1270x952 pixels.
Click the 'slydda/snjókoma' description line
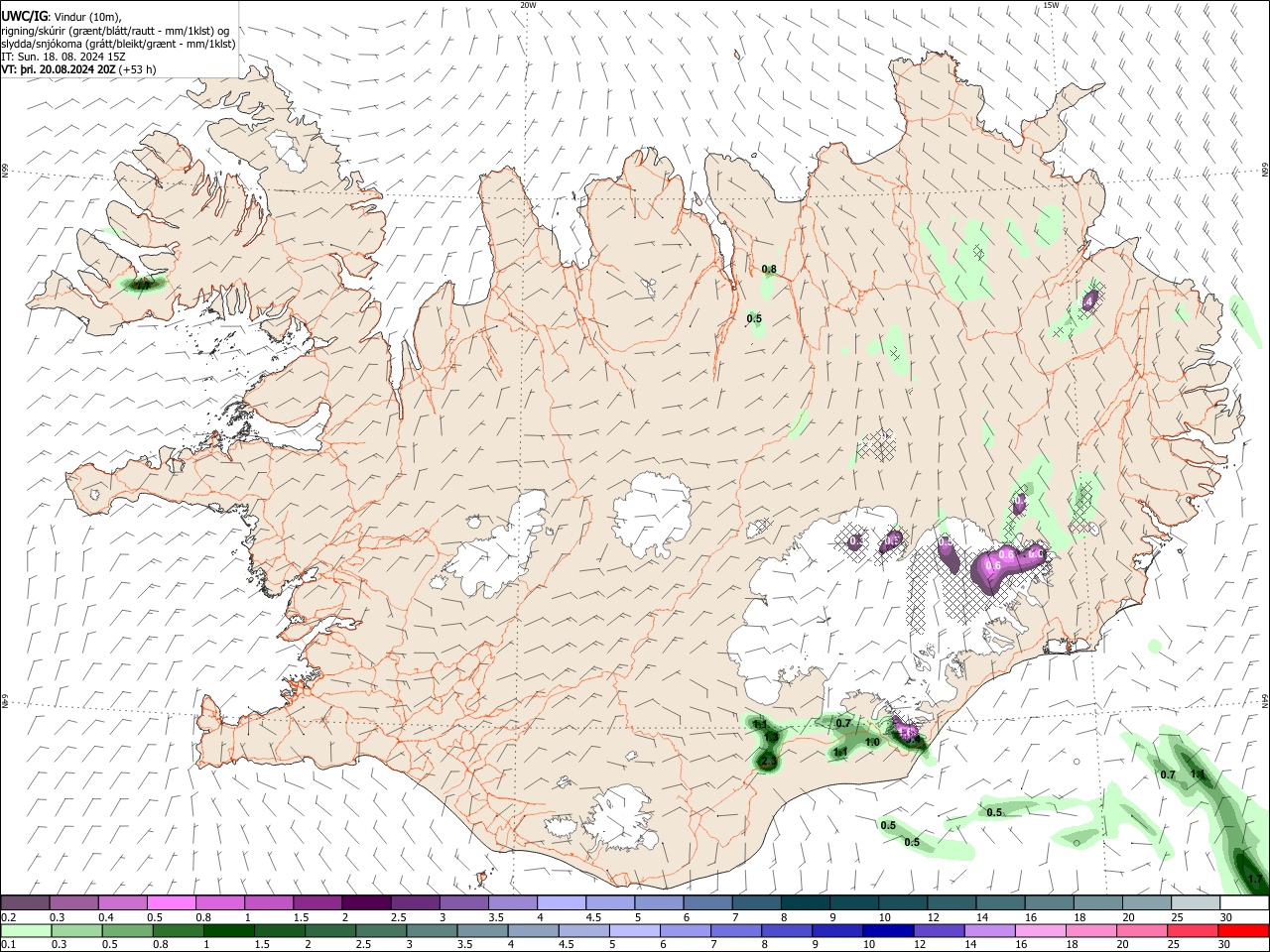(118, 43)
